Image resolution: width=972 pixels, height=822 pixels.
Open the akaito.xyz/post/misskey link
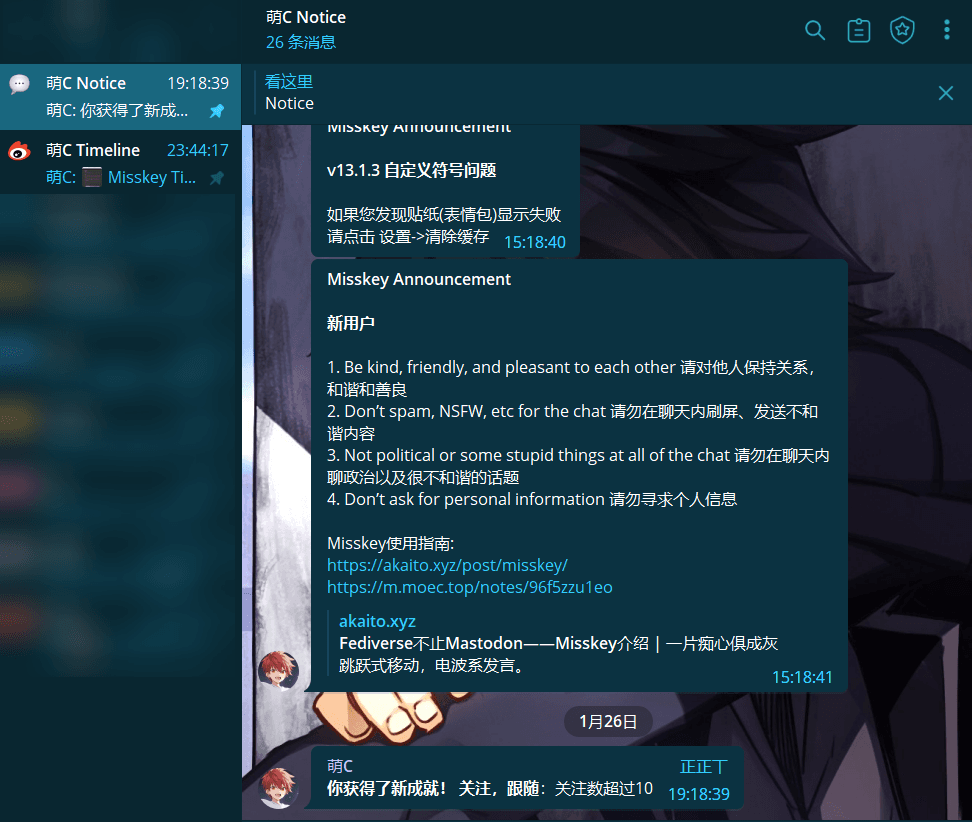pyautogui.click(x=448, y=565)
